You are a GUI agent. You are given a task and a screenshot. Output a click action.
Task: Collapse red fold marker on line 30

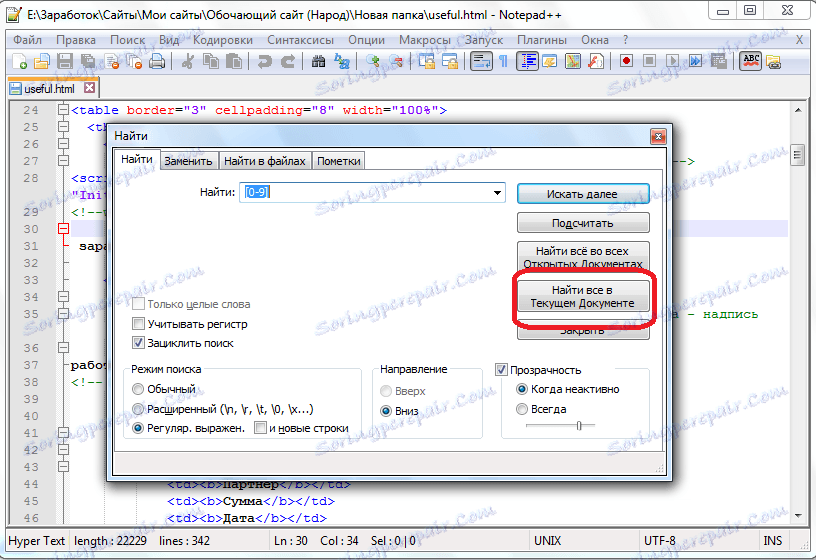63,228
